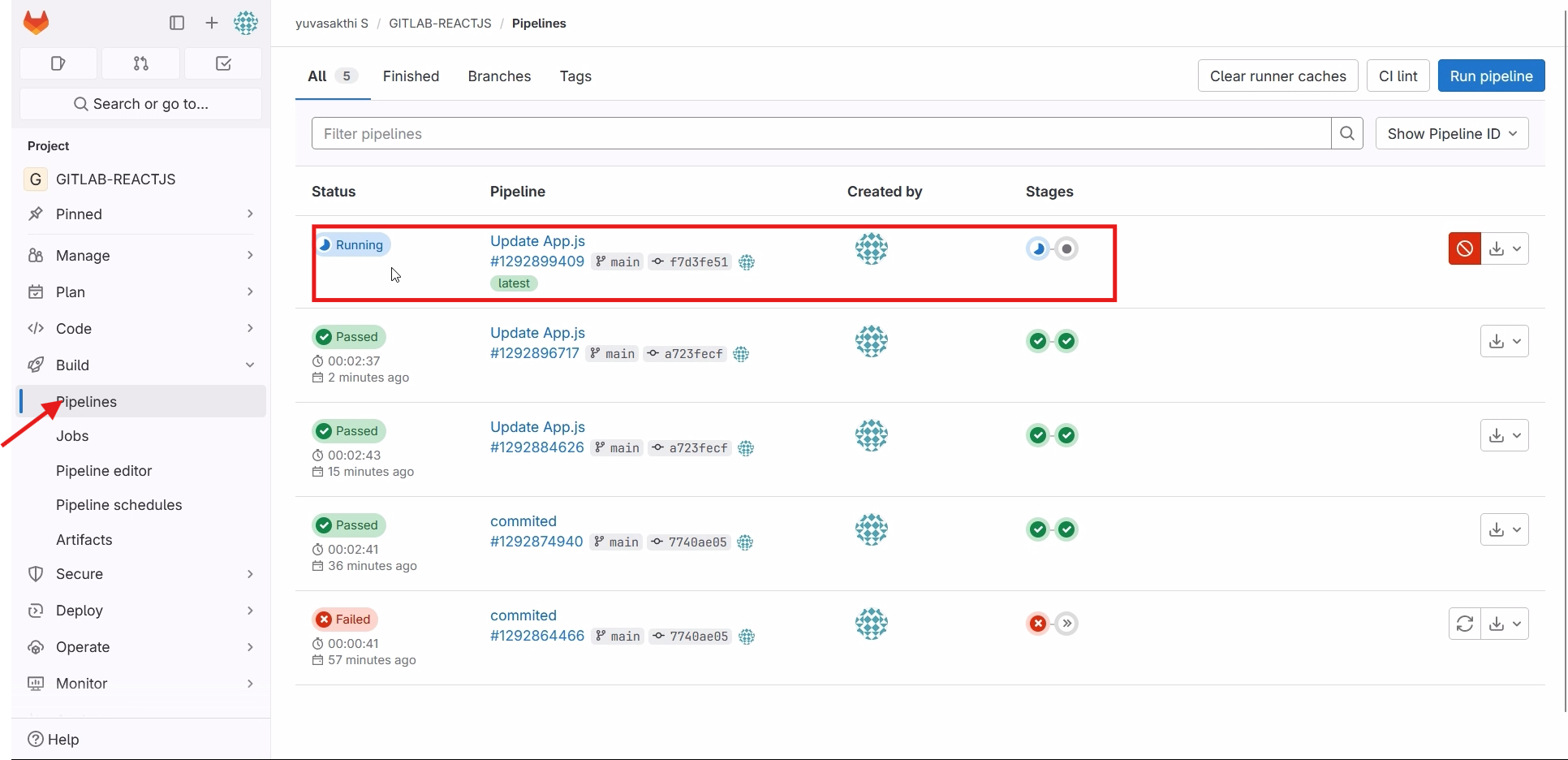Open running stage icon of pipeline #1292899409

tap(1038, 248)
